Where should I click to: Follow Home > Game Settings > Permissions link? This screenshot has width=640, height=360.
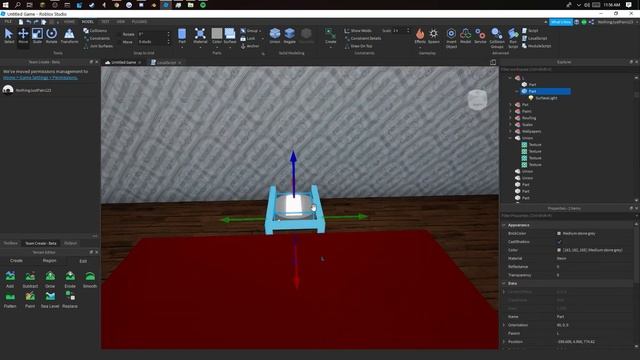40,77
